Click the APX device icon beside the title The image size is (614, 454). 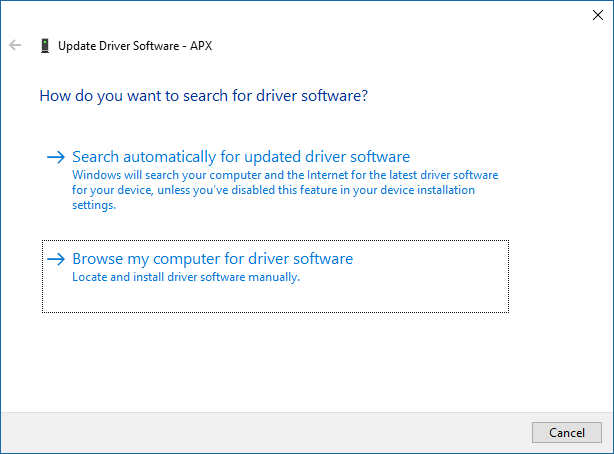coord(45,45)
